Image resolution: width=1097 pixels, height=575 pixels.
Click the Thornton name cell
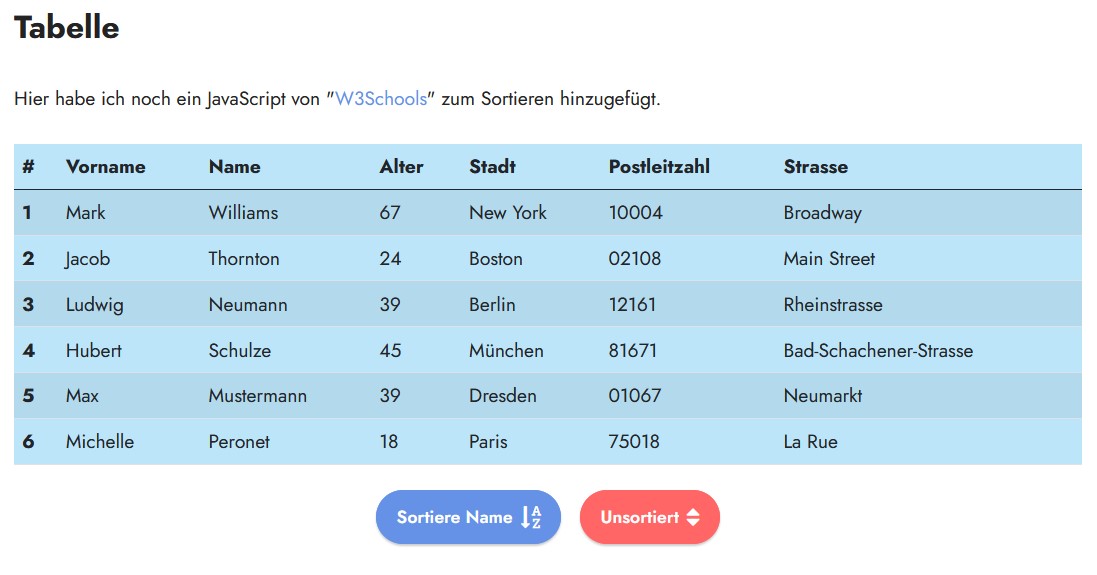244,259
